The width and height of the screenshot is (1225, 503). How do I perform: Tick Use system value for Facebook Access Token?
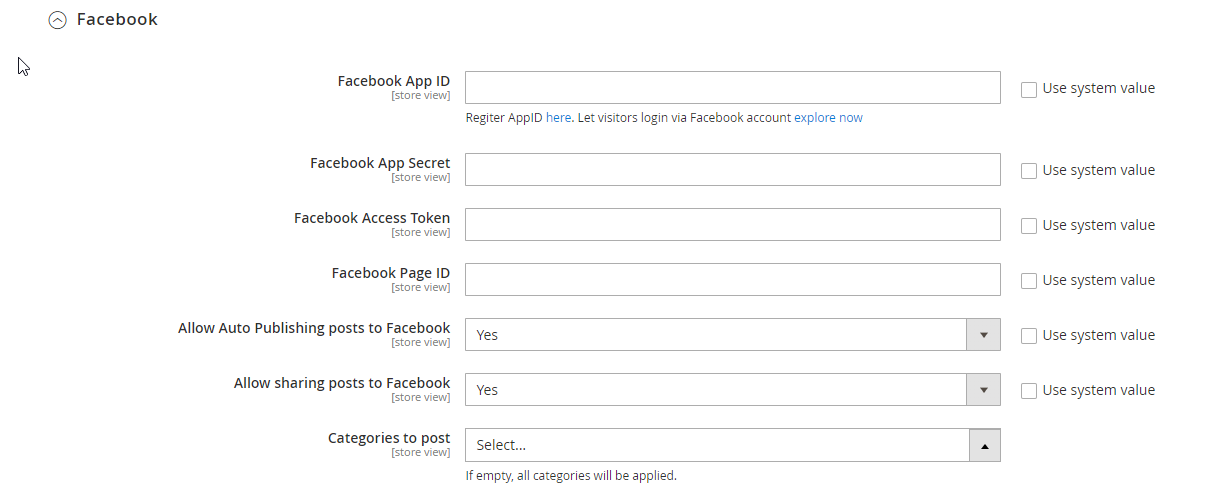(1029, 226)
